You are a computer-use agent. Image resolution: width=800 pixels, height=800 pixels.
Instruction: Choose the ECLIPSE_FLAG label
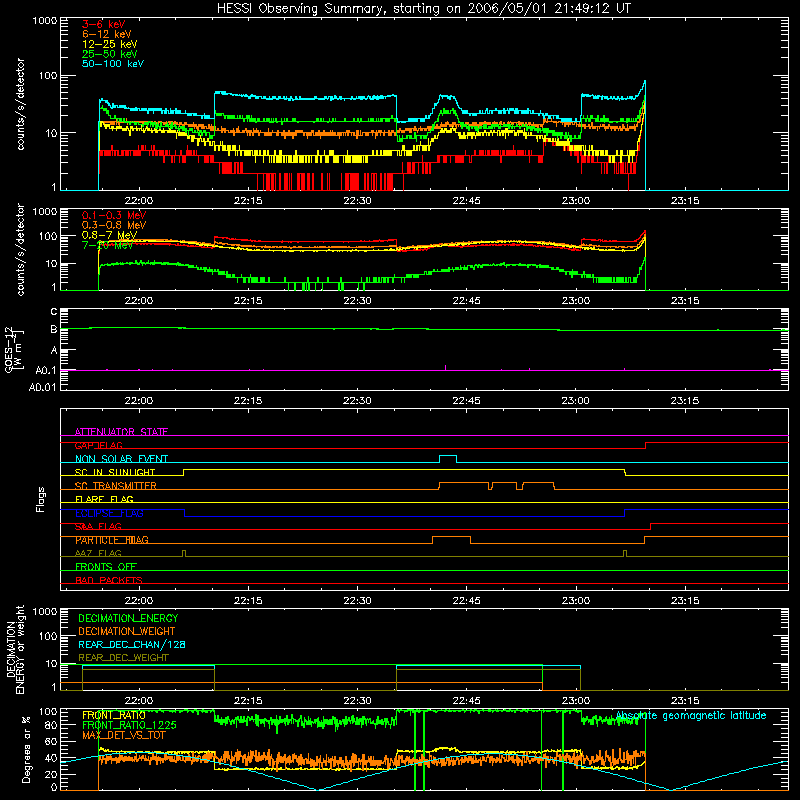point(109,513)
